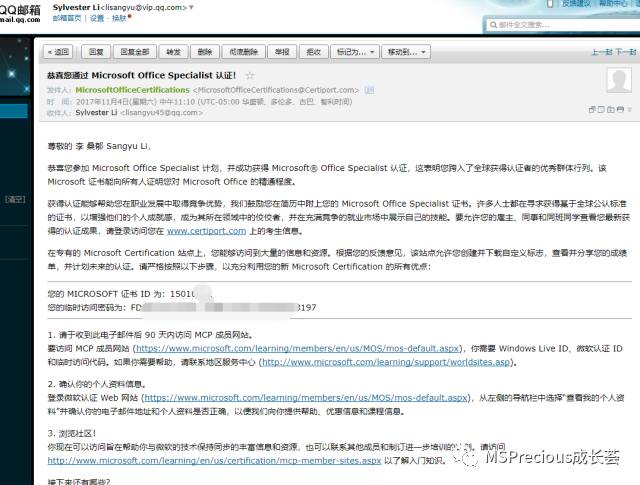
Task: Open the 移动到... dropdown
Action: (x=406, y=52)
